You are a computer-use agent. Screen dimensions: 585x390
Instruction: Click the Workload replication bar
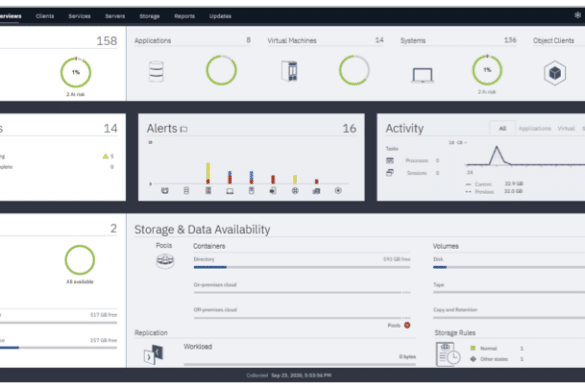(300, 364)
